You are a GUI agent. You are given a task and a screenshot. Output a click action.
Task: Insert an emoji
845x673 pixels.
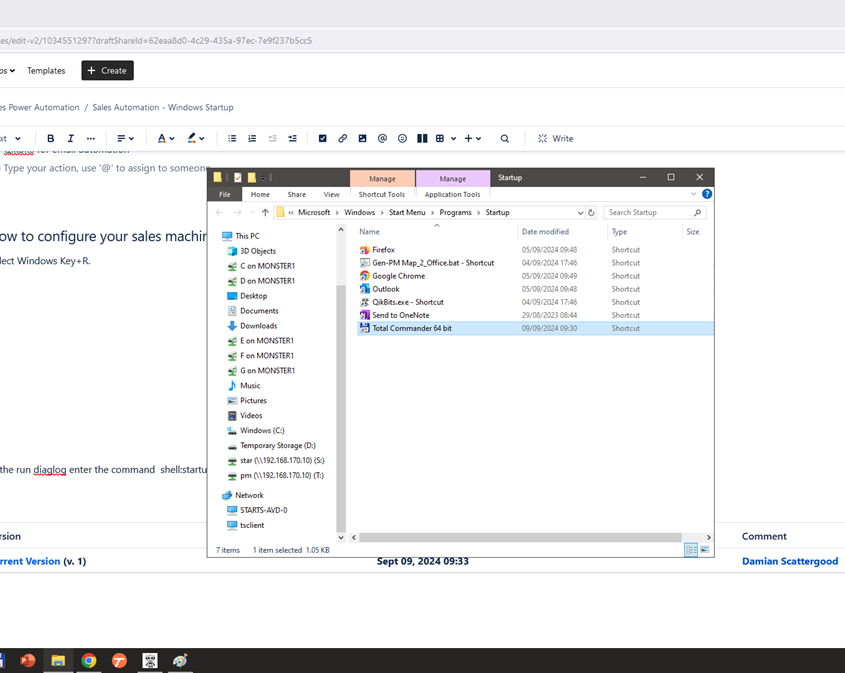click(x=403, y=138)
